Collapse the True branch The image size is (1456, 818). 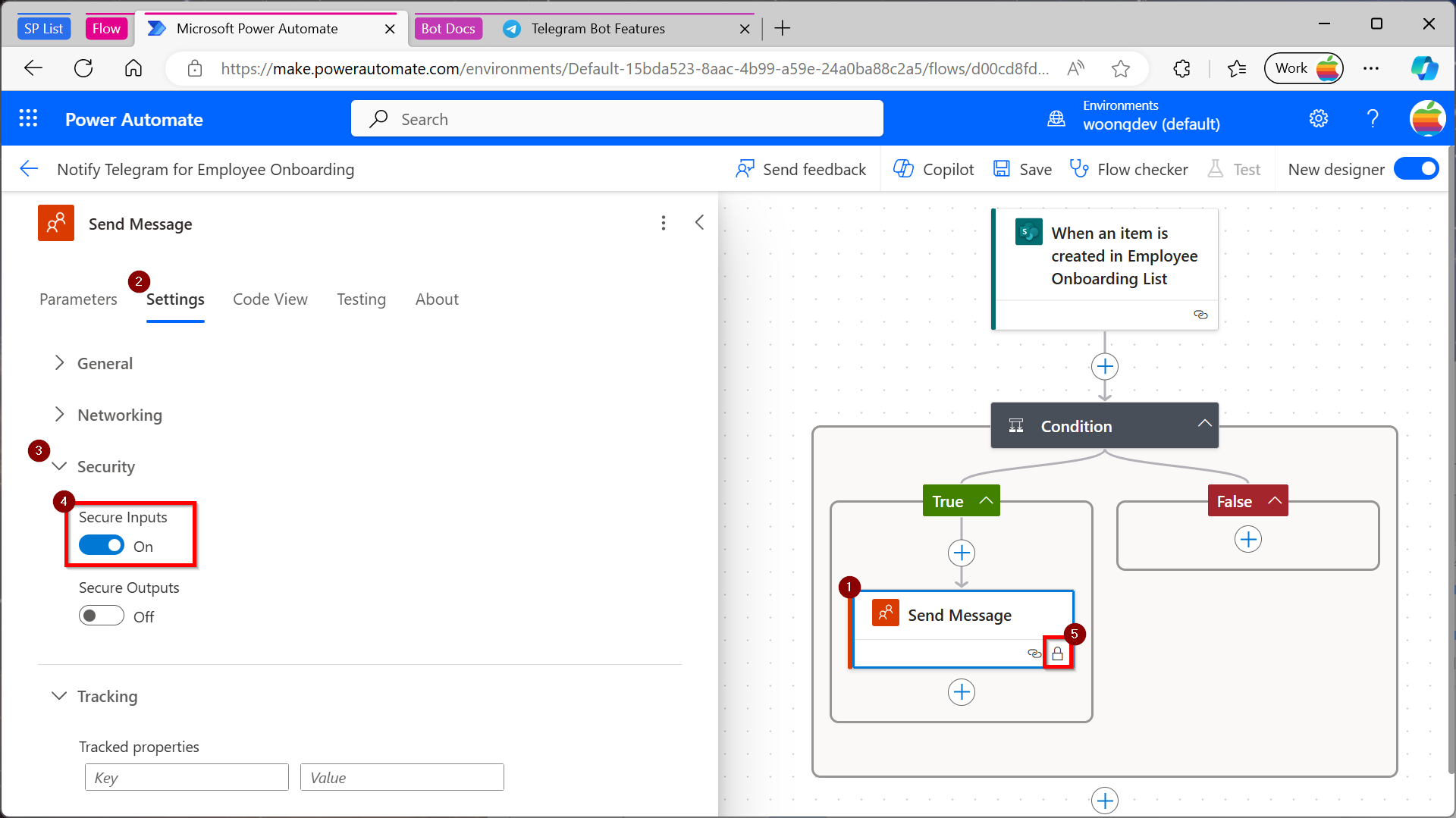[x=986, y=500]
